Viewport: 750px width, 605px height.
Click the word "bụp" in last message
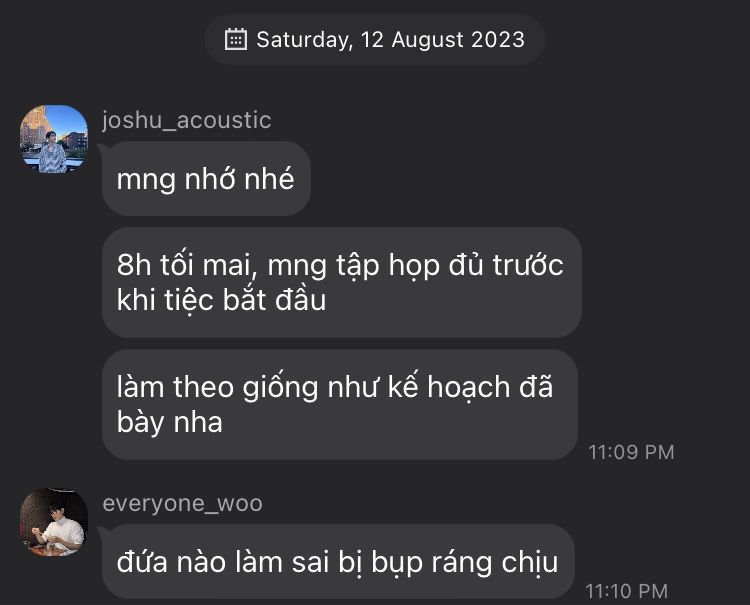(x=397, y=563)
